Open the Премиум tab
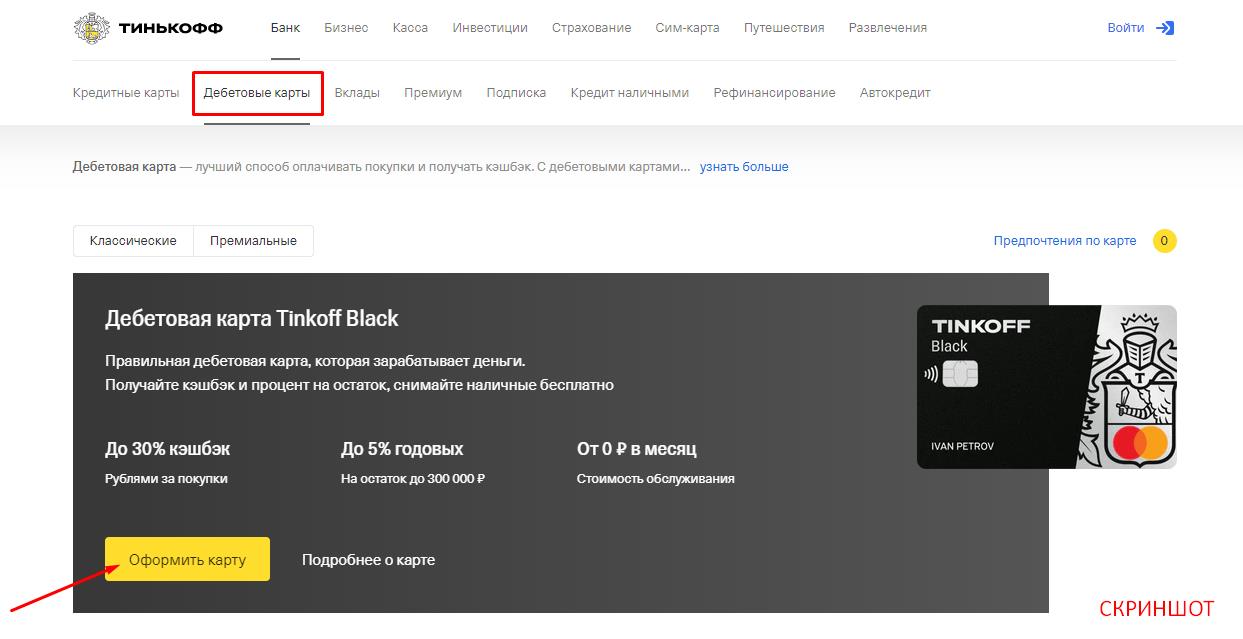The image size is (1243, 639). pyautogui.click(x=433, y=93)
